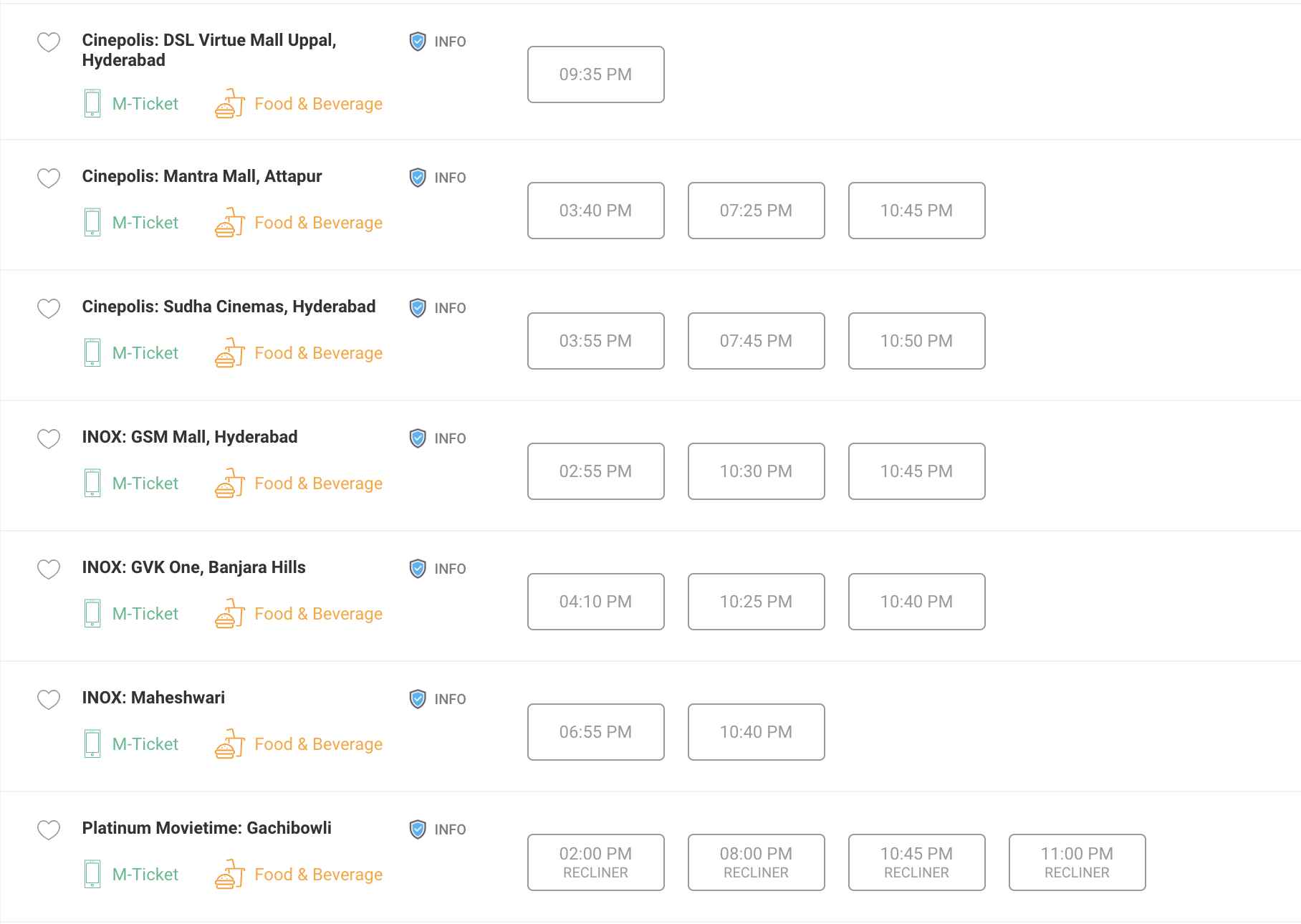Click M-Ticket phone icon for INOX GSM Mall
This screenshot has height=924, width=1301.
pyautogui.click(x=92, y=483)
